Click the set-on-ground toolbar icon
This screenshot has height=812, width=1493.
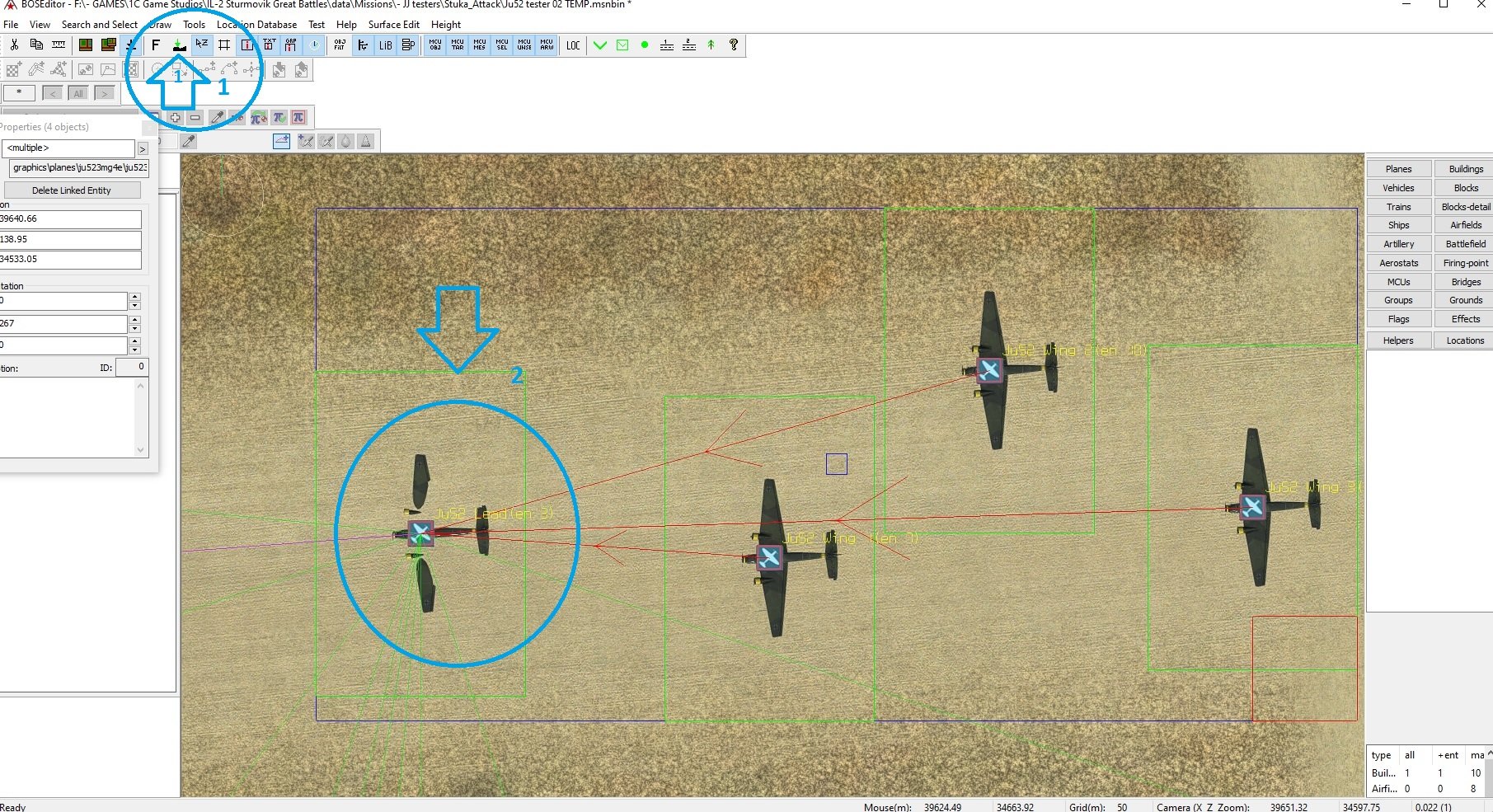[x=179, y=45]
